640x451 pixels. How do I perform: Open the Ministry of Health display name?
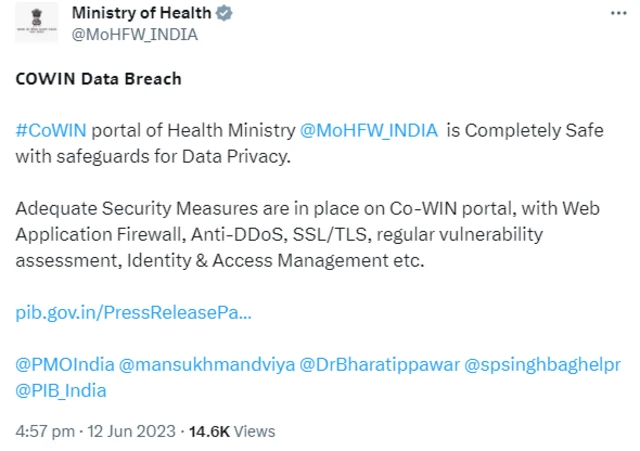[141, 13]
